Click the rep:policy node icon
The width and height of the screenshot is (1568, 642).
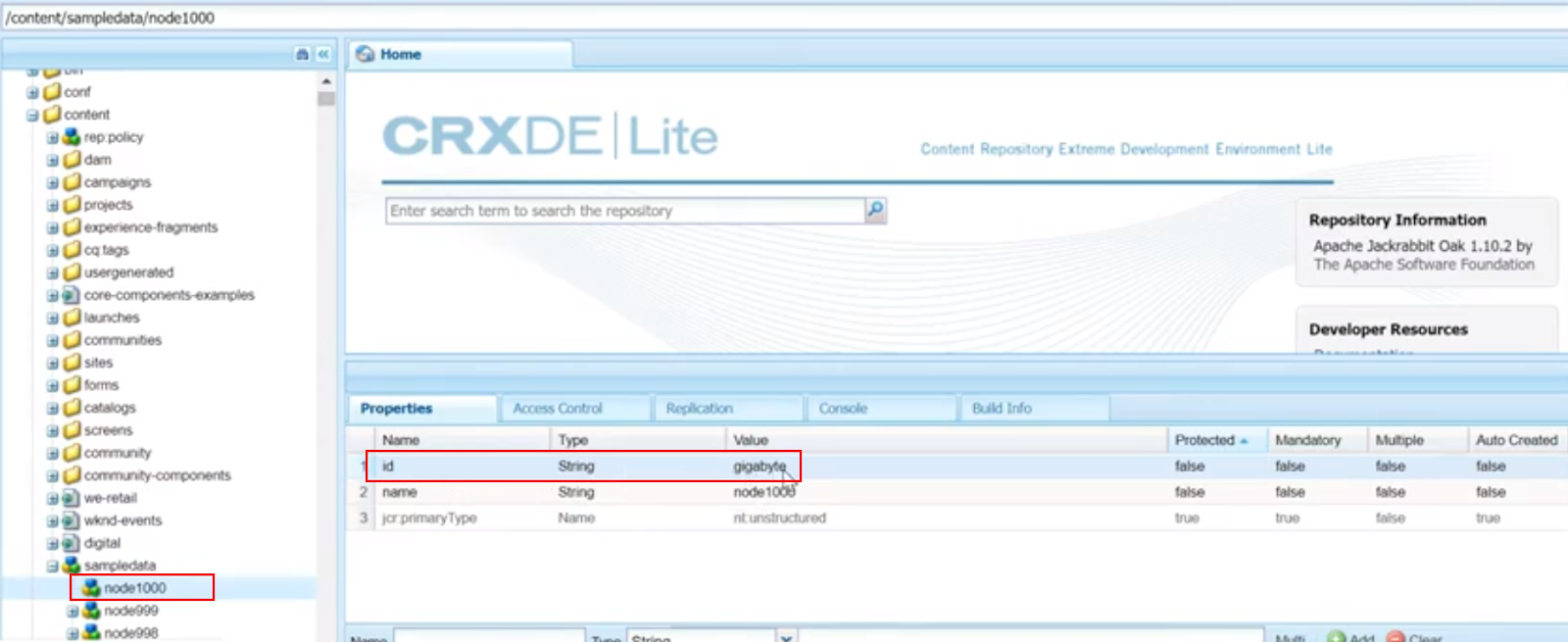72,136
